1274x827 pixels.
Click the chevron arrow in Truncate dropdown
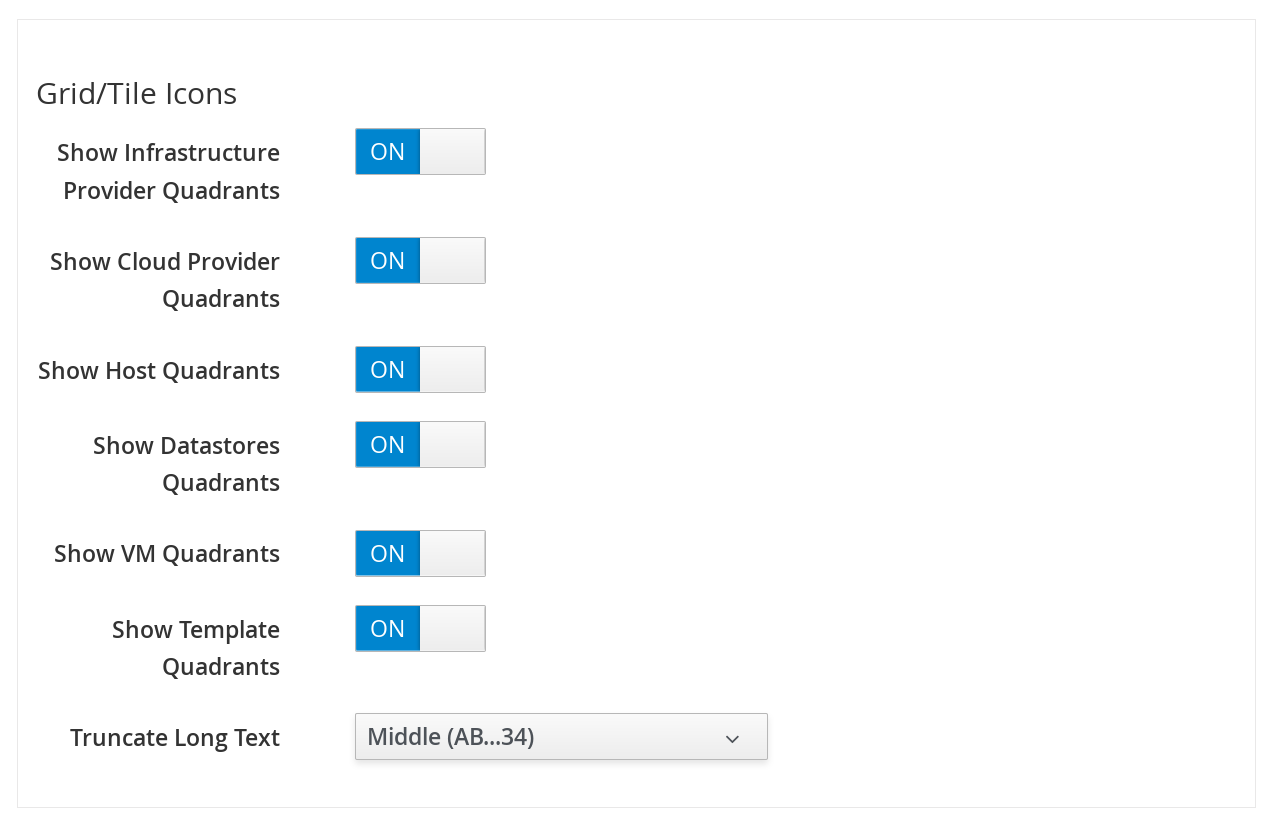[x=732, y=738]
